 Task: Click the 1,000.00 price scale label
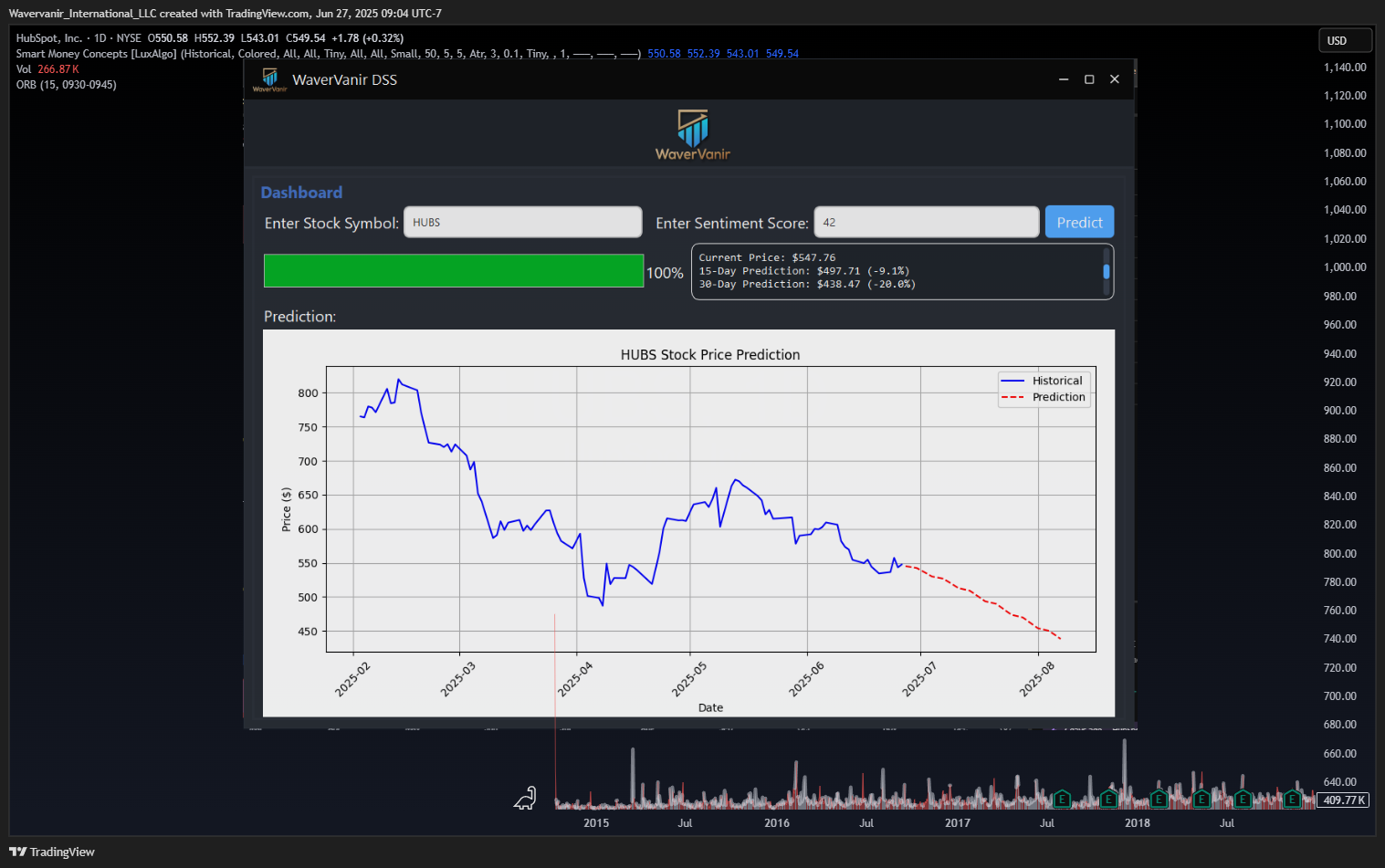(x=1345, y=267)
